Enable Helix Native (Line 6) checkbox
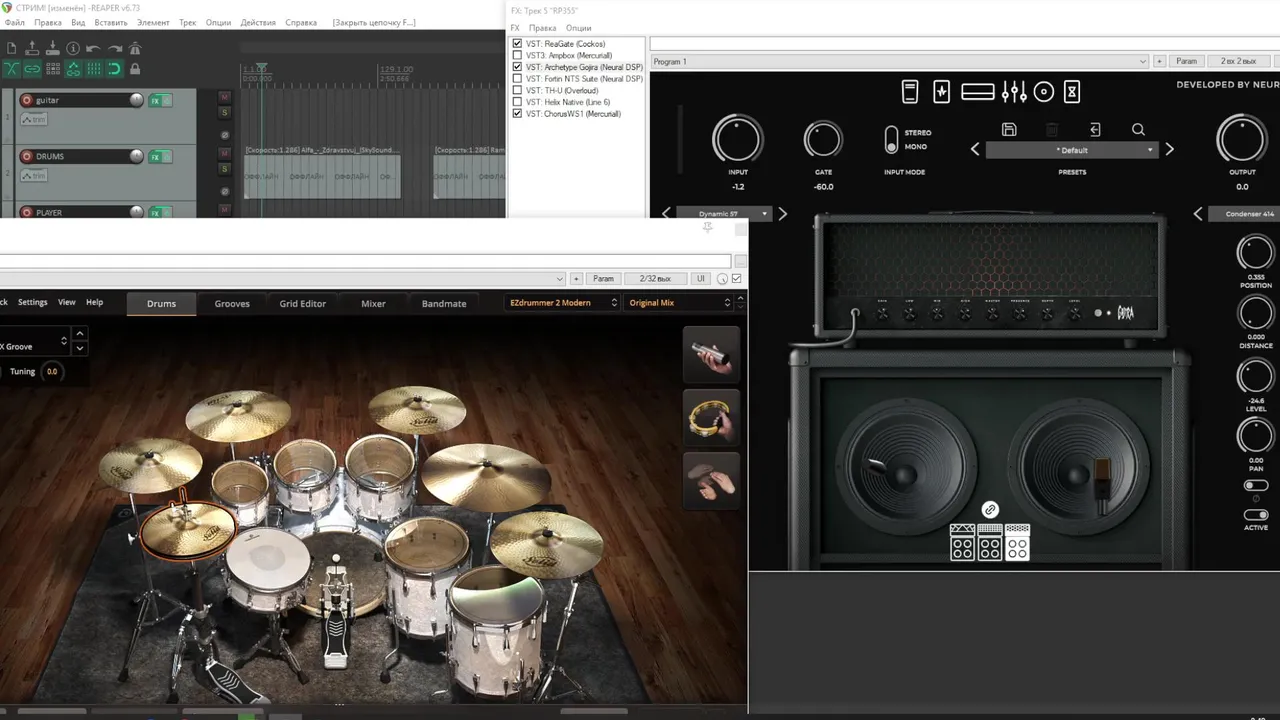This screenshot has height=720, width=1280. [x=517, y=102]
